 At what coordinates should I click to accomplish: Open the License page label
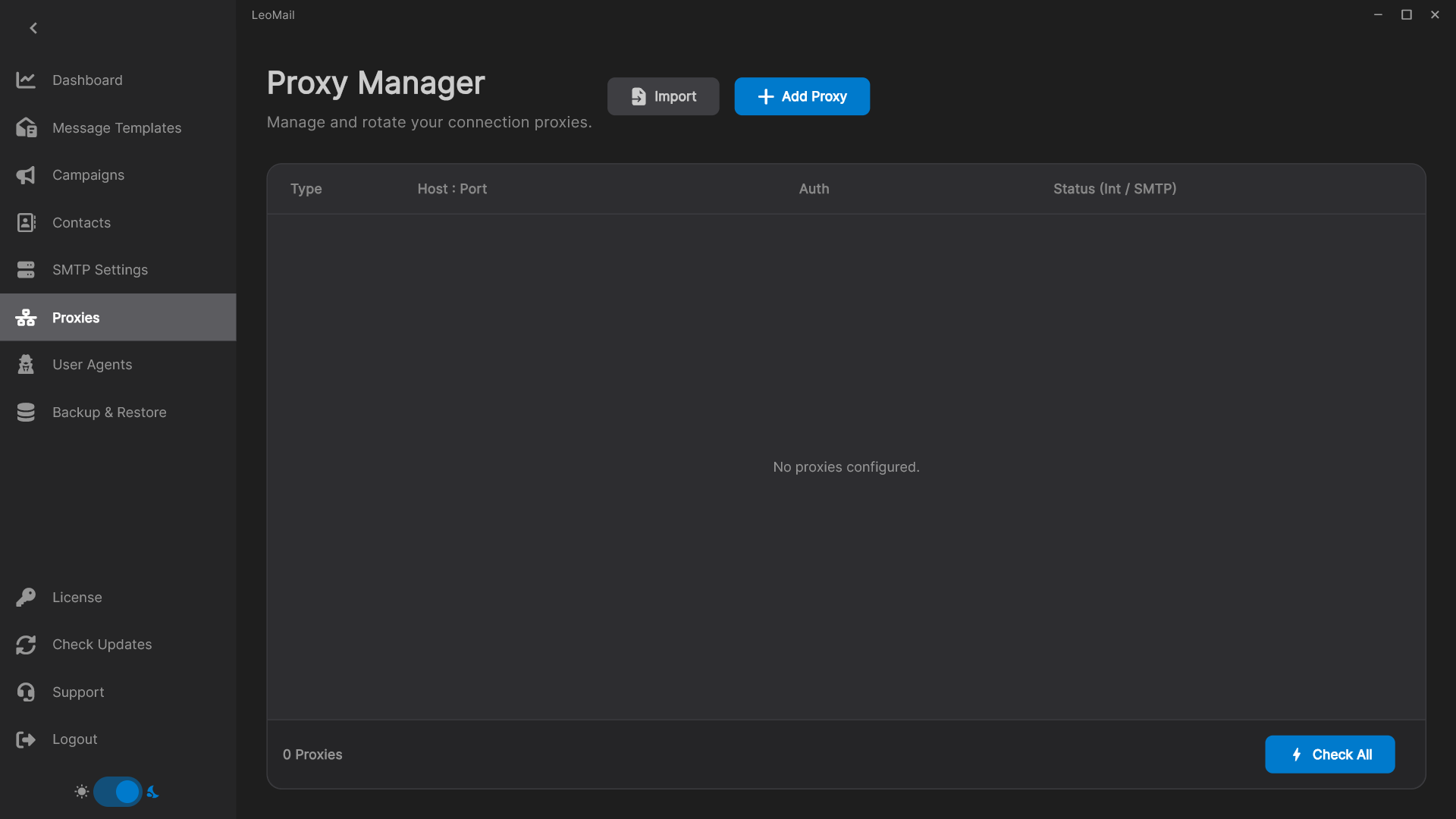tap(77, 598)
